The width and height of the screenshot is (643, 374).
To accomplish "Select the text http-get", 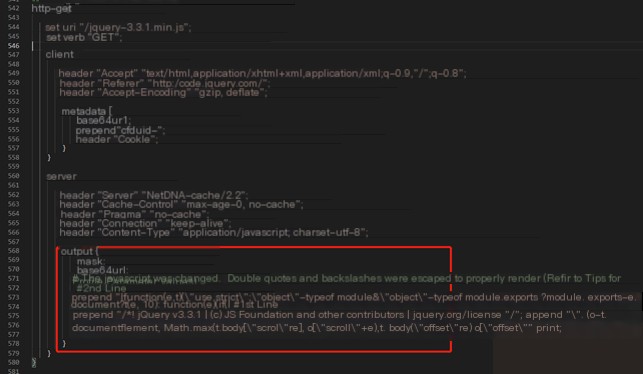I will pos(52,8).
